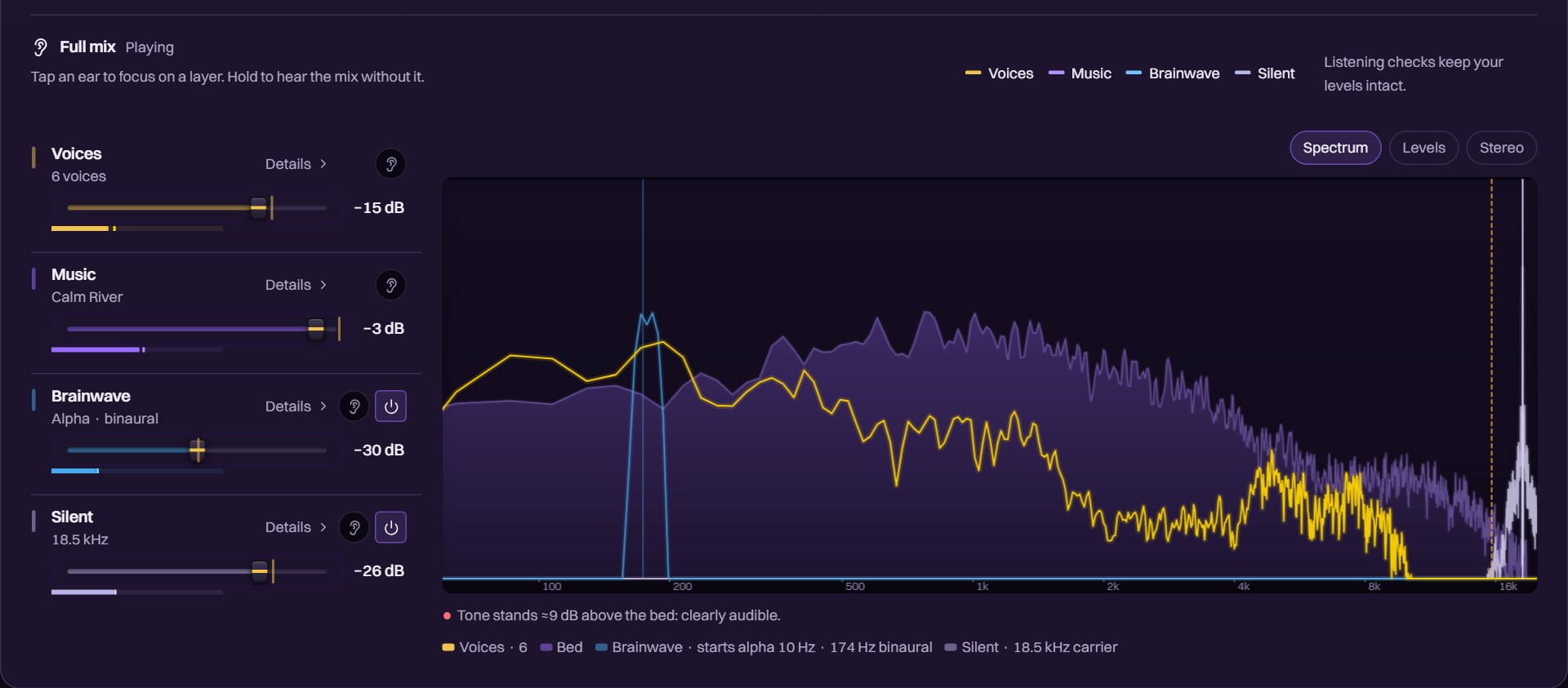Click the Silent volume slider handle
This screenshot has width=1568, height=688.
[260, 570]
